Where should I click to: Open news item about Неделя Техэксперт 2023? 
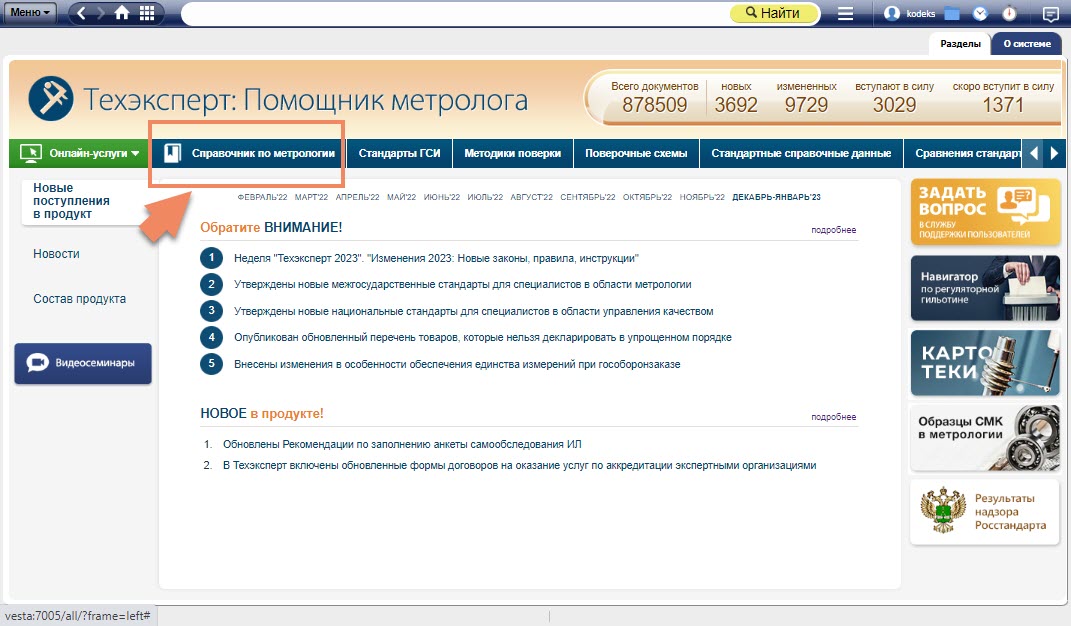coord(436,258)
